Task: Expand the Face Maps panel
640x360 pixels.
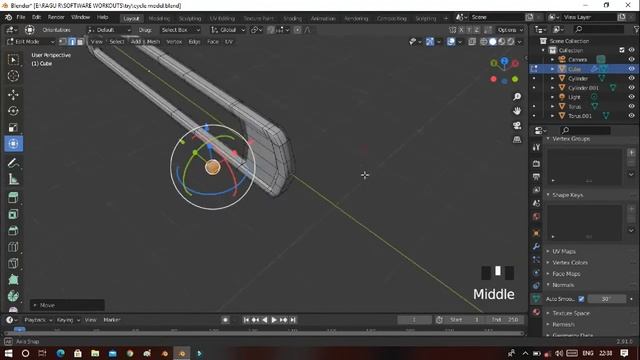Action: [x=566, y=274]
